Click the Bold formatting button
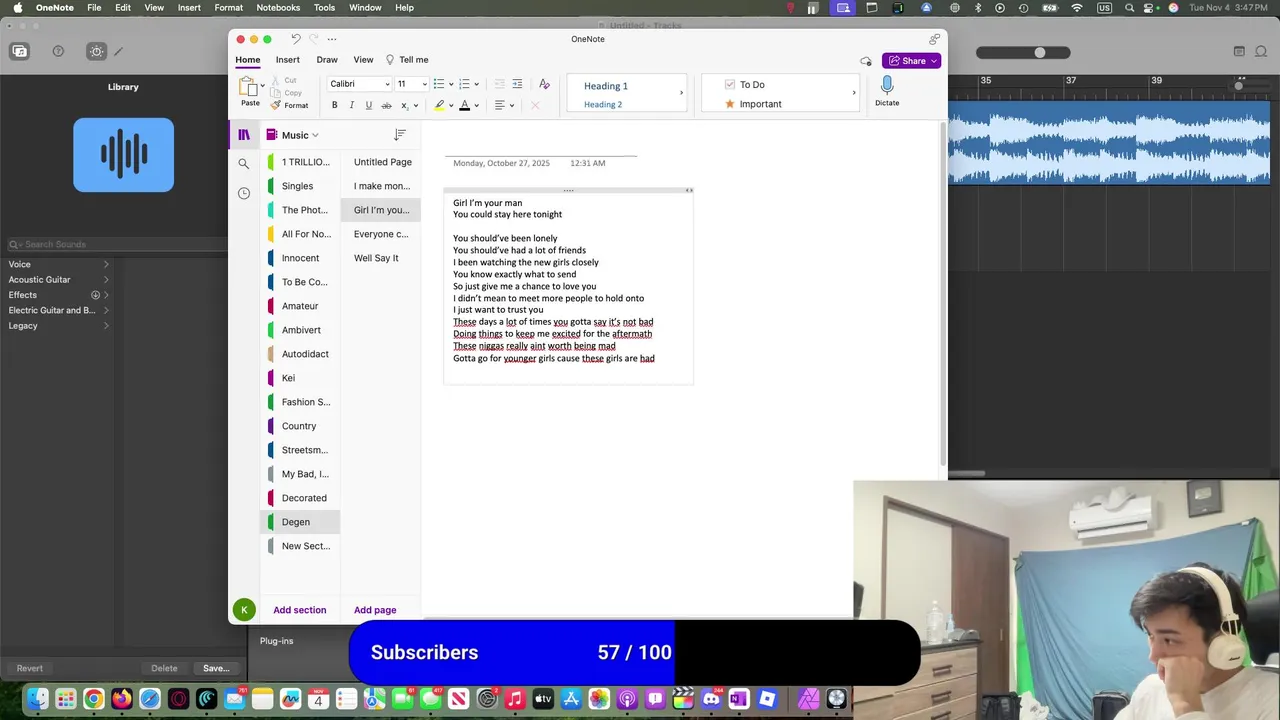This screenshot has height=720, width=1280. point(334,105)
